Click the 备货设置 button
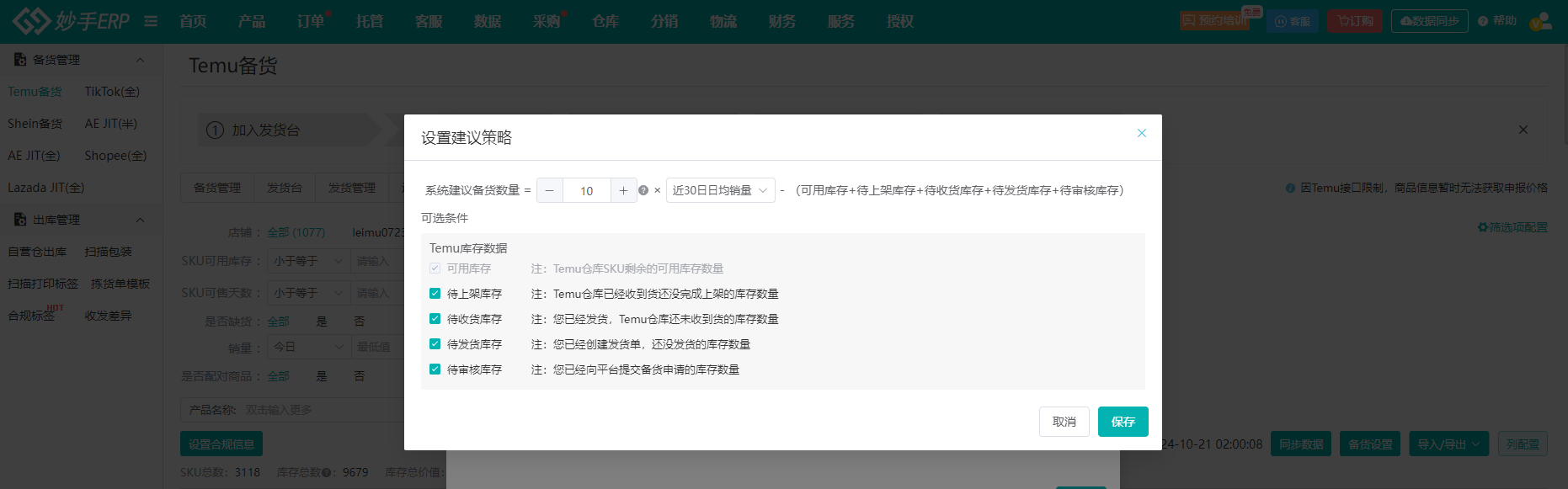This screenshot has width=1568, height=489. pyautogui.click(x=1370, y=444)
